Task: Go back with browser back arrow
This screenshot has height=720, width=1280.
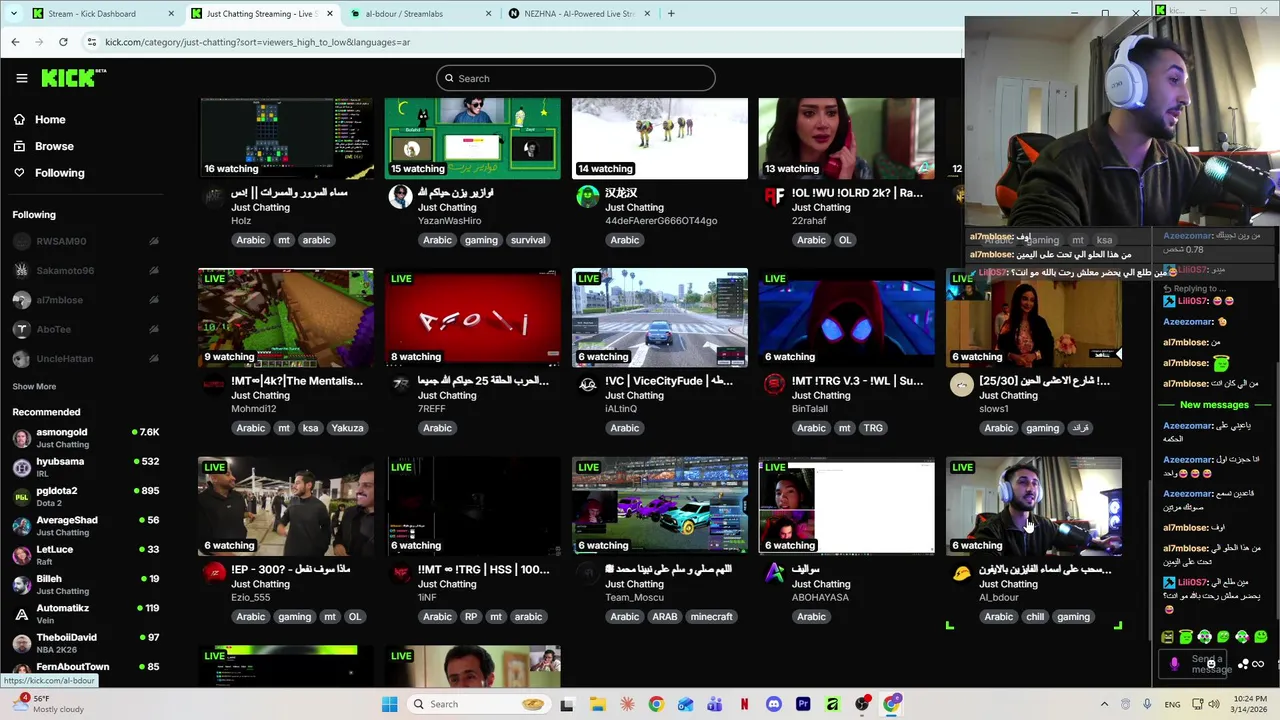Action: pyautogui.click(x=15, y=42)
